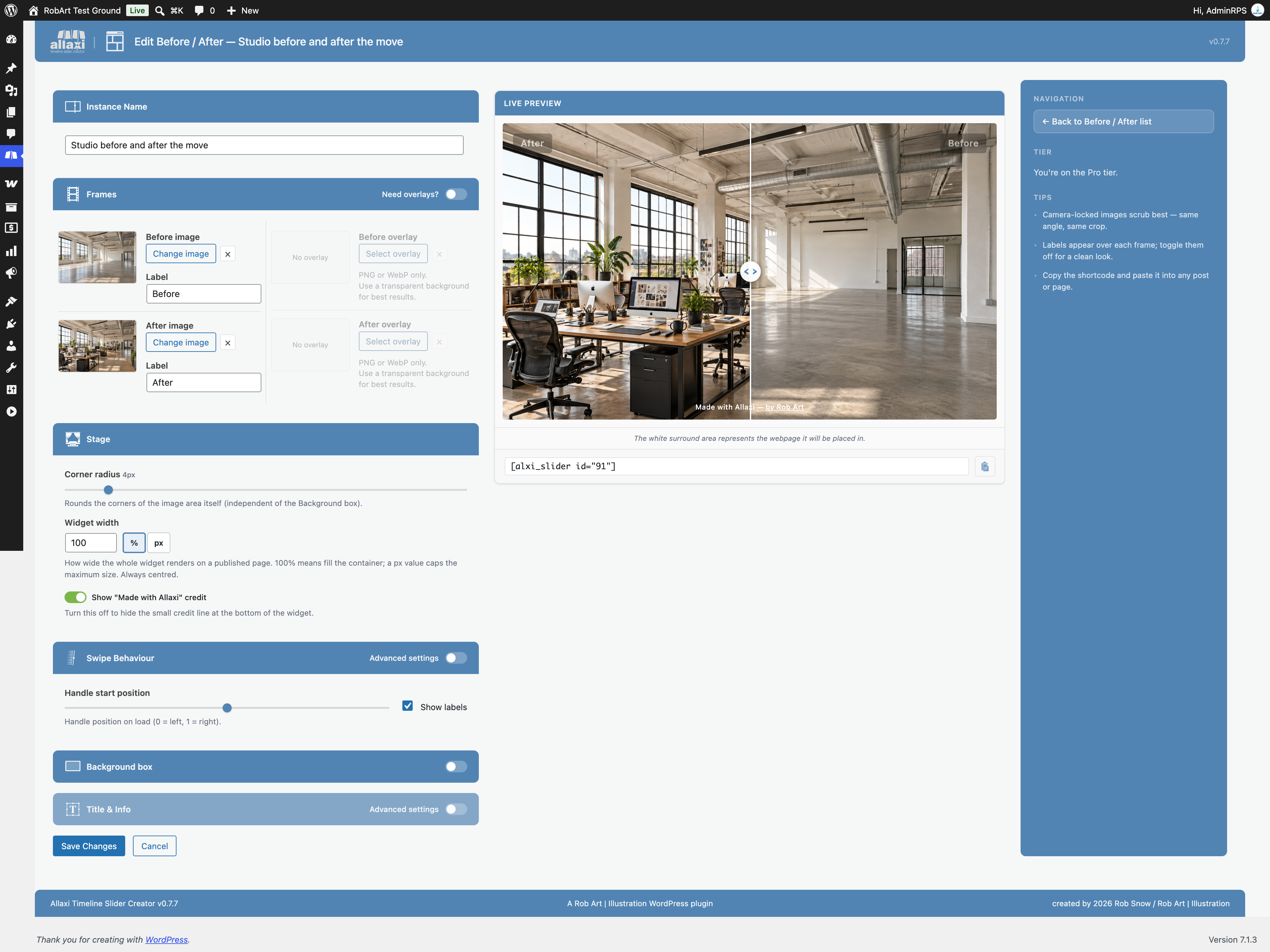This screenshot has width=1270, height=952.
Task: Select percent unit for widget width
Action: click(134, 543)
